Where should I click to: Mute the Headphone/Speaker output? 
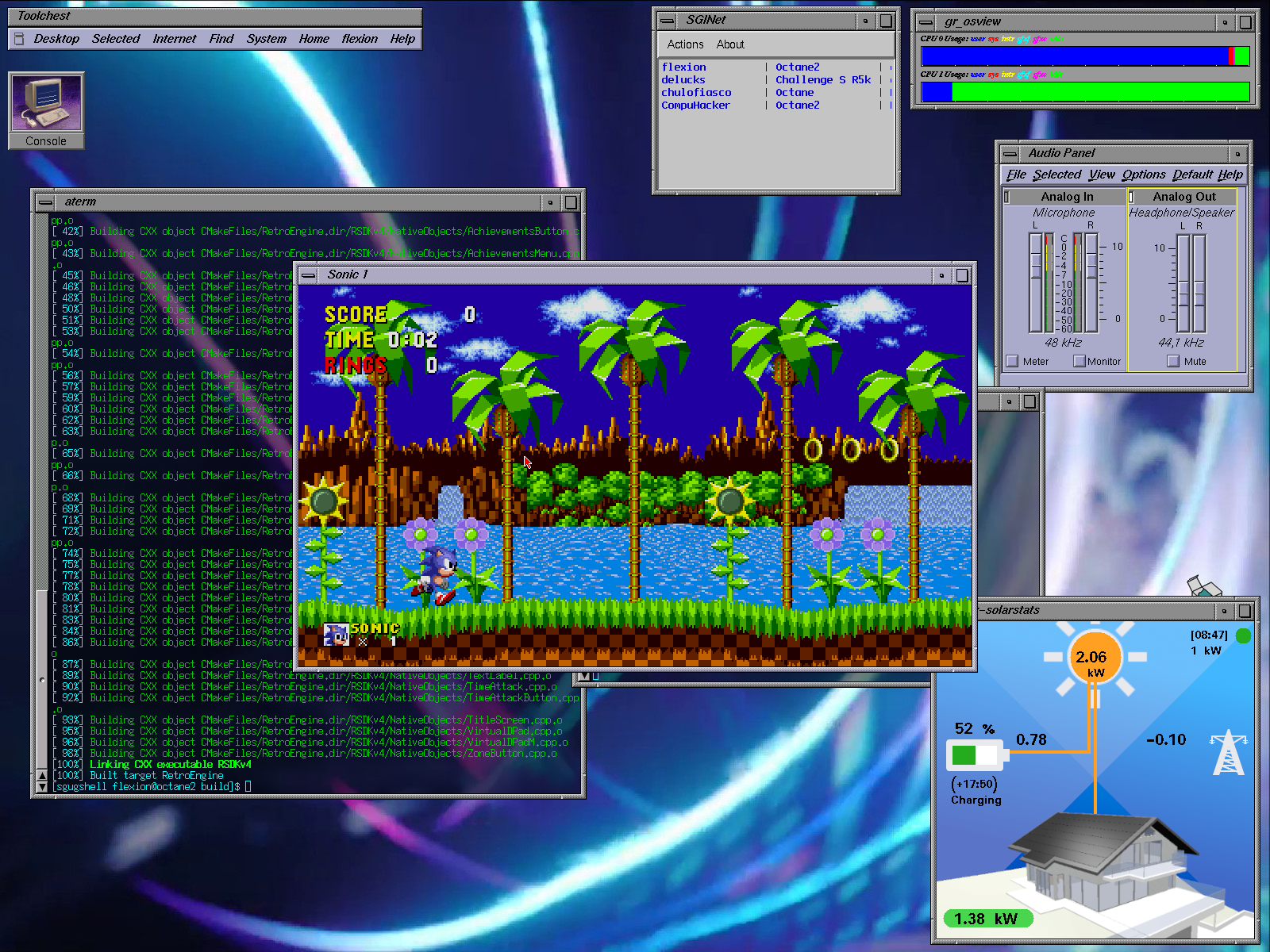pyautogui.click(x=1173, y=361)
